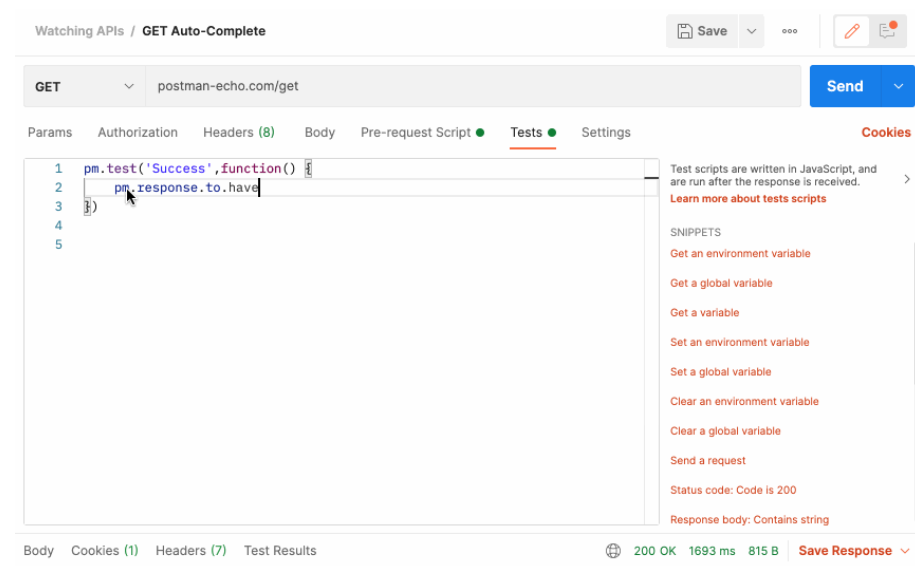
Task: Click line 1 of the test script code
Action: point(197,169)
